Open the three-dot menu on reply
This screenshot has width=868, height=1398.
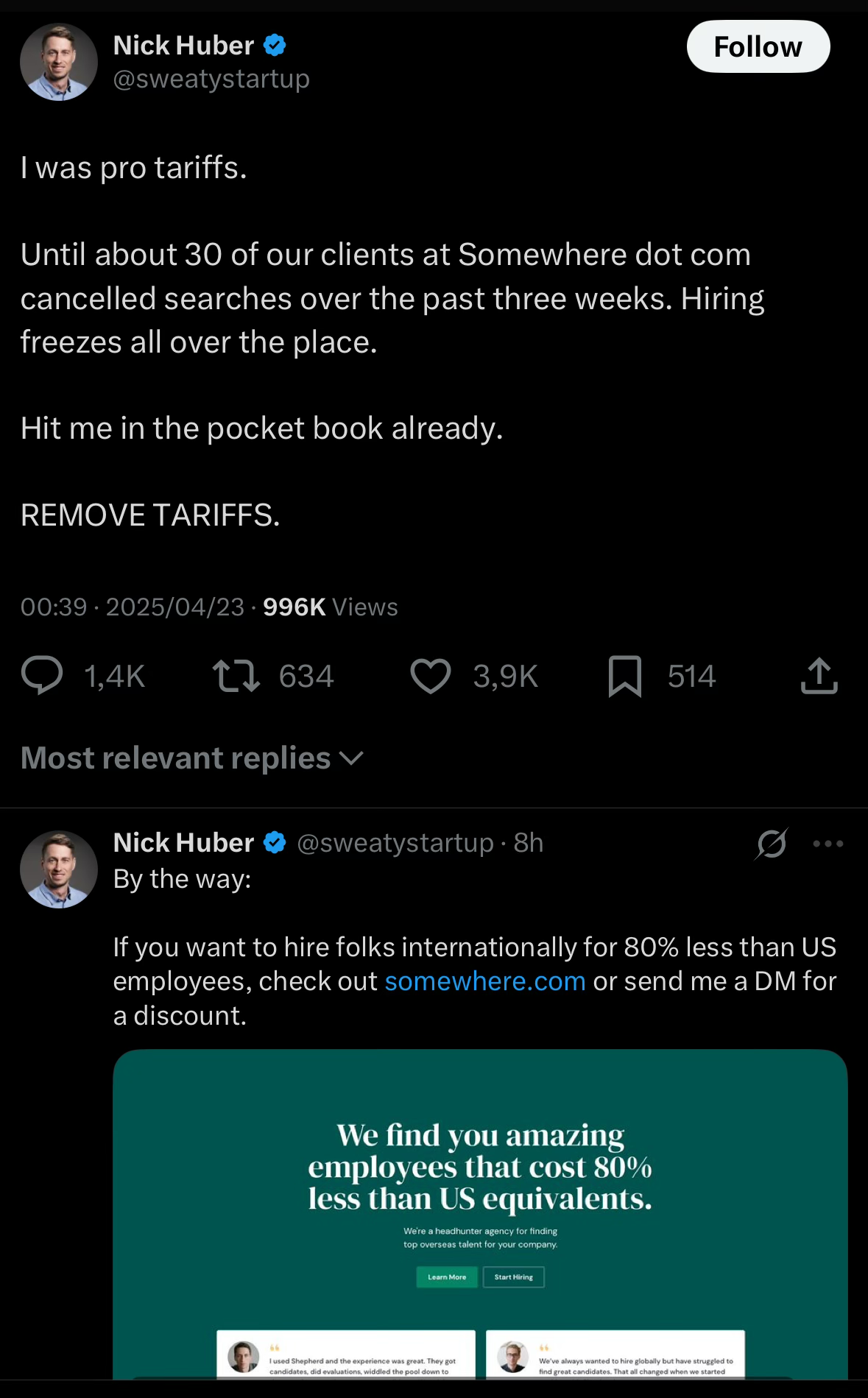828,844
